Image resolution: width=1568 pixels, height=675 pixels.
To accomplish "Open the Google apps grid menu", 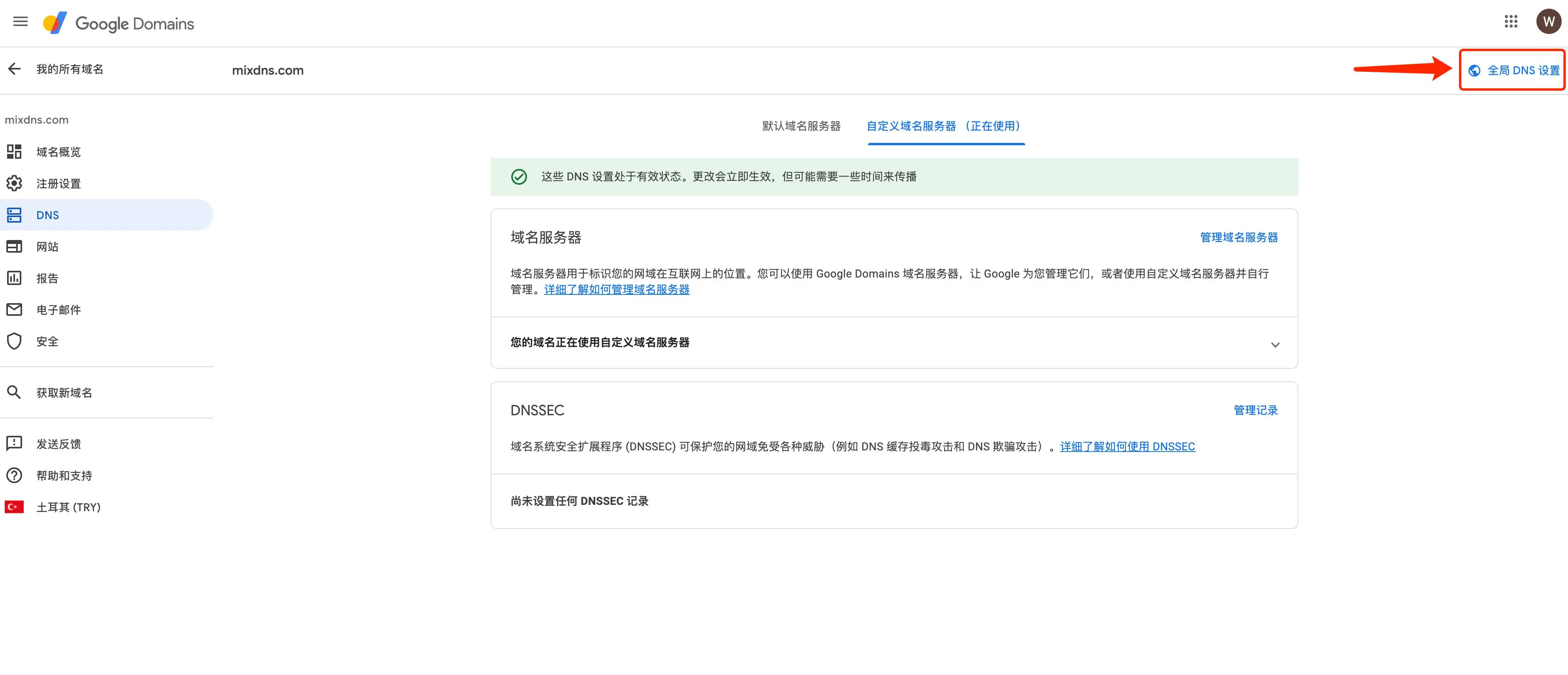I will 1512,22.
